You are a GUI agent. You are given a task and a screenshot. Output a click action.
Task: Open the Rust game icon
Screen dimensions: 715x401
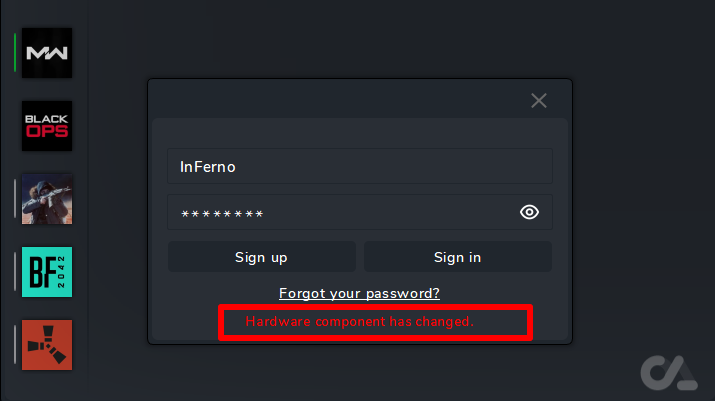tap(47, 345)
